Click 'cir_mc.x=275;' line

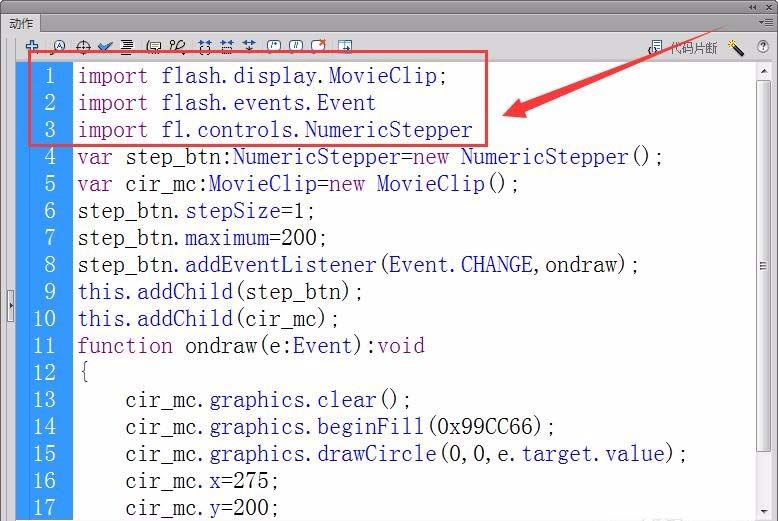click(202, 480)
